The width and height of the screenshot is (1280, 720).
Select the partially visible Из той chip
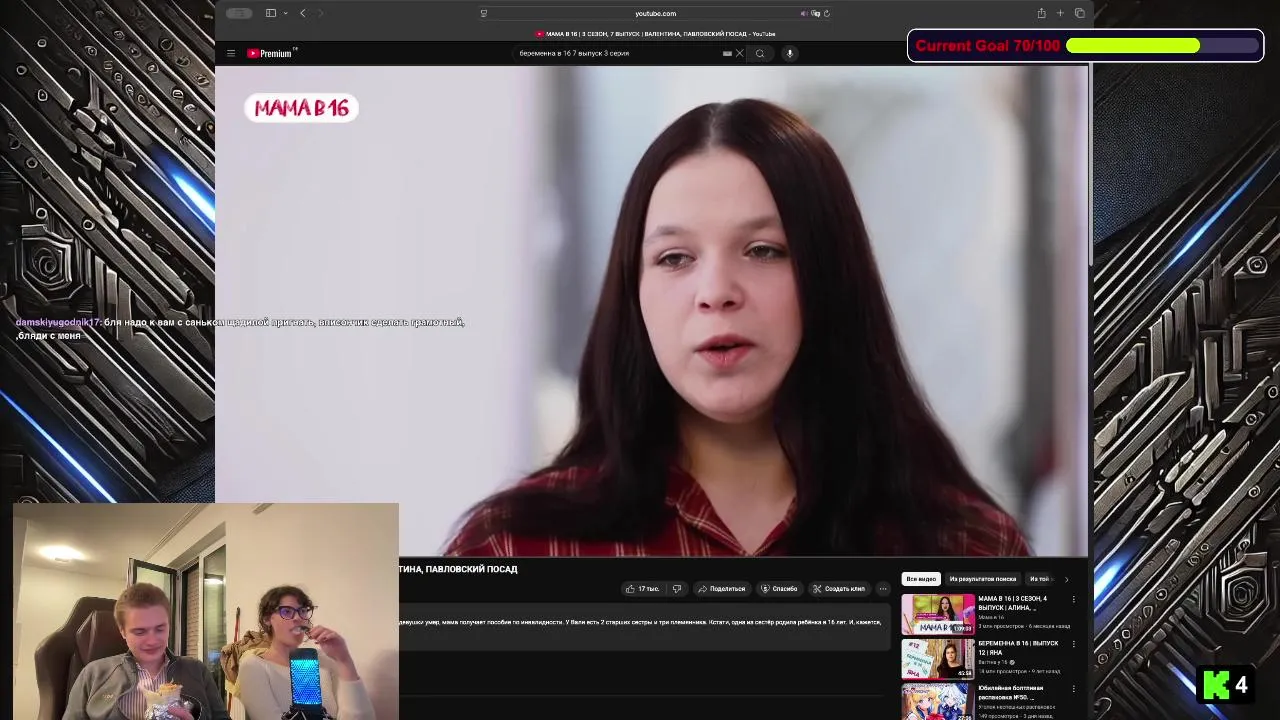coord(1040,579)
